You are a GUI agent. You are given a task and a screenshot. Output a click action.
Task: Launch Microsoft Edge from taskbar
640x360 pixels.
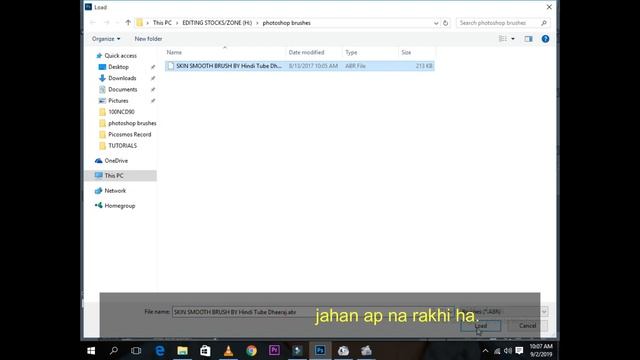click(x=160, y=351)
